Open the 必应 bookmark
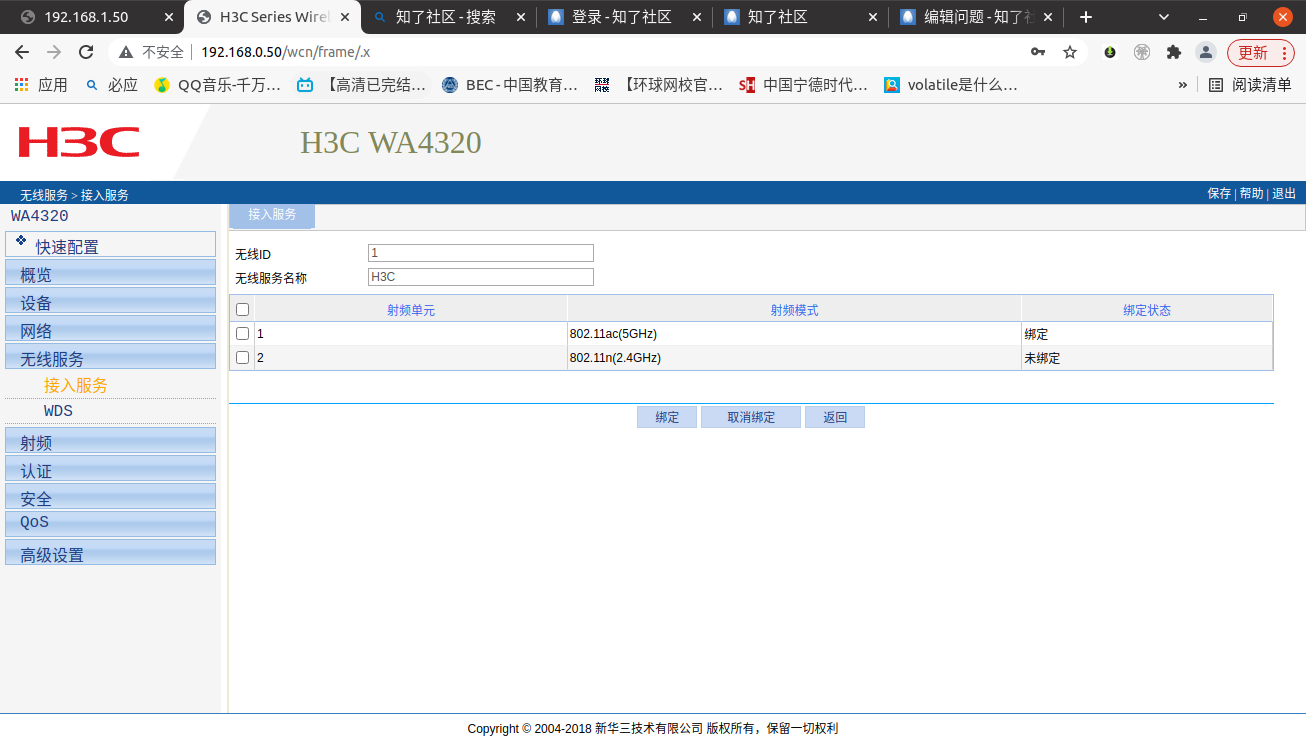 click(112, 85)
